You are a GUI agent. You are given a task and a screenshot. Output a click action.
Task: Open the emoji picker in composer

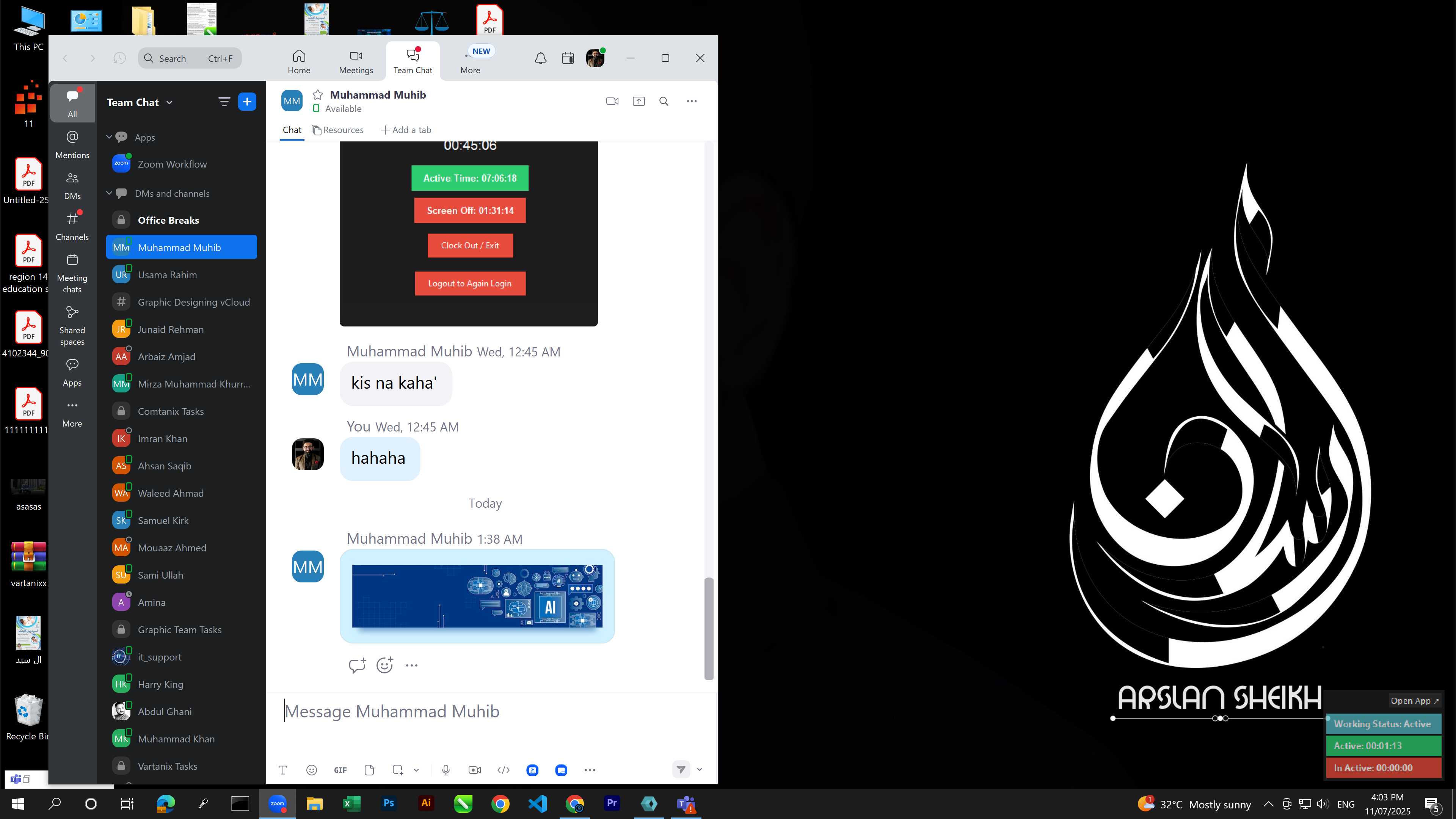click(311, 770)
